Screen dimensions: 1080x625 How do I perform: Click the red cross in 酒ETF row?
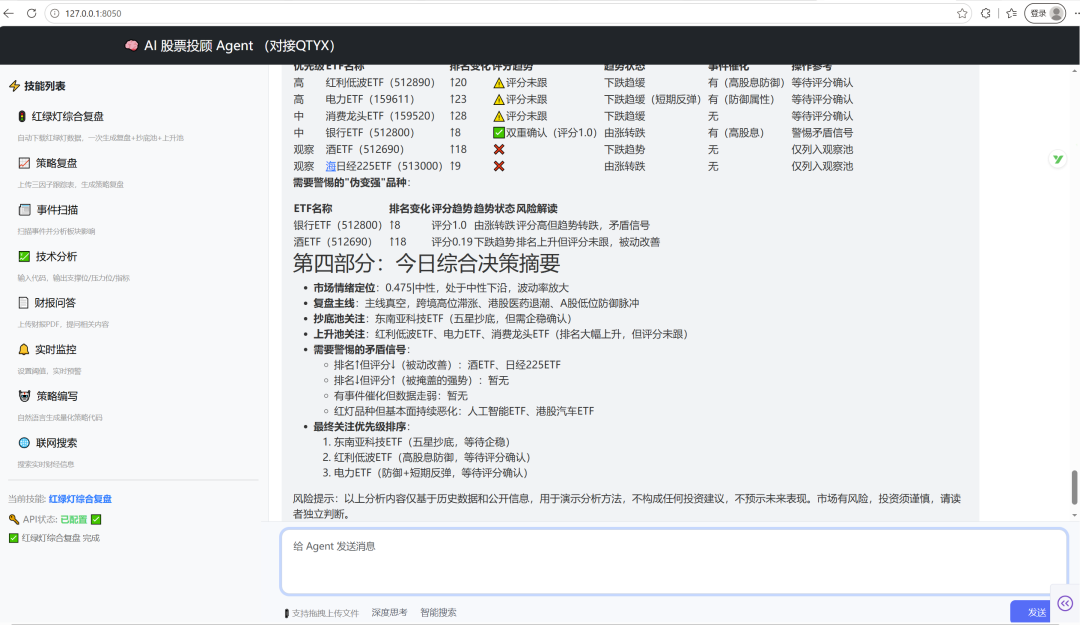(499, 150)
